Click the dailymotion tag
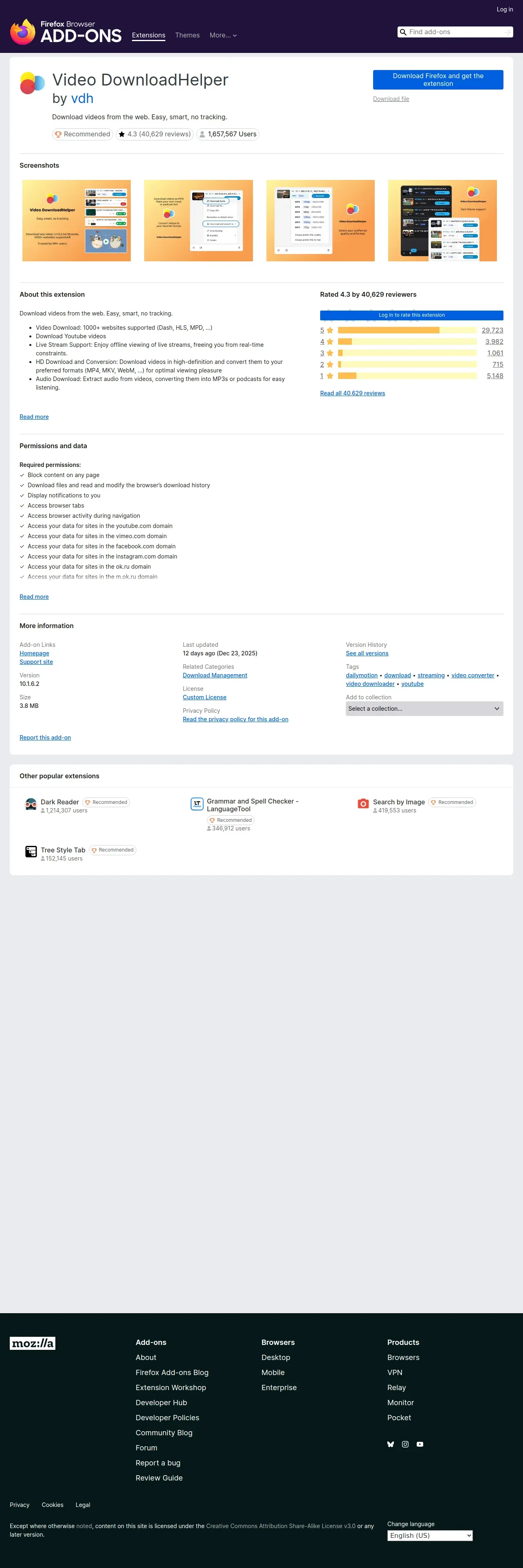This screenshot has height=1568, width=523. 362,676
